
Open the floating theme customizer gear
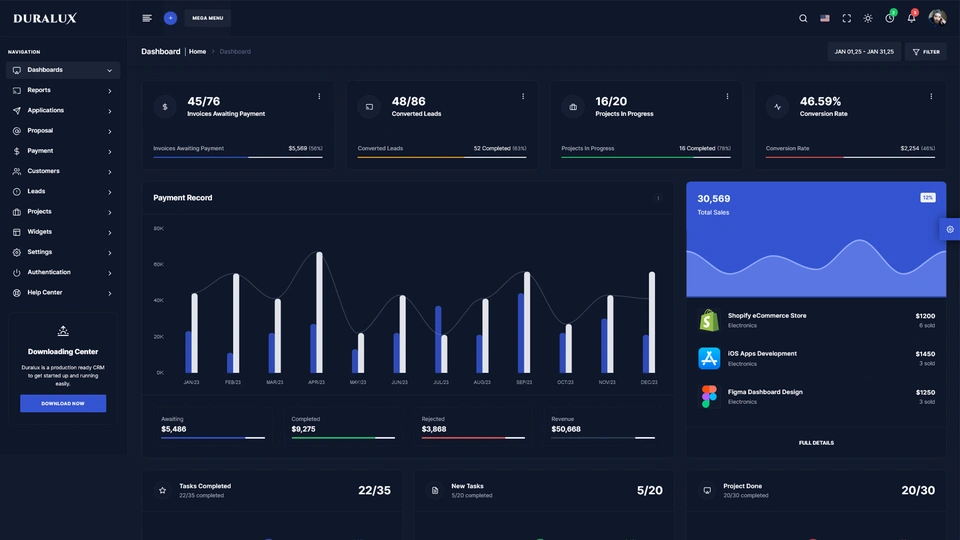click(949, 229)
